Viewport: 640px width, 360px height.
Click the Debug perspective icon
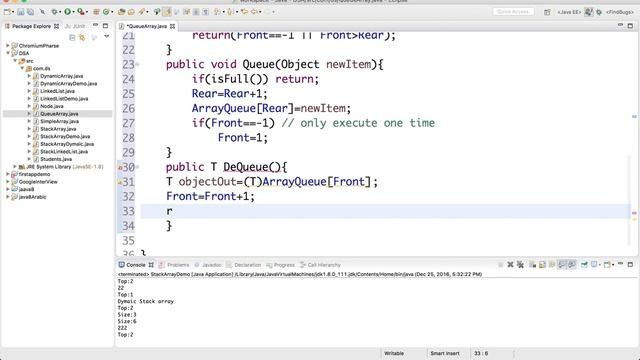(599, 12)
